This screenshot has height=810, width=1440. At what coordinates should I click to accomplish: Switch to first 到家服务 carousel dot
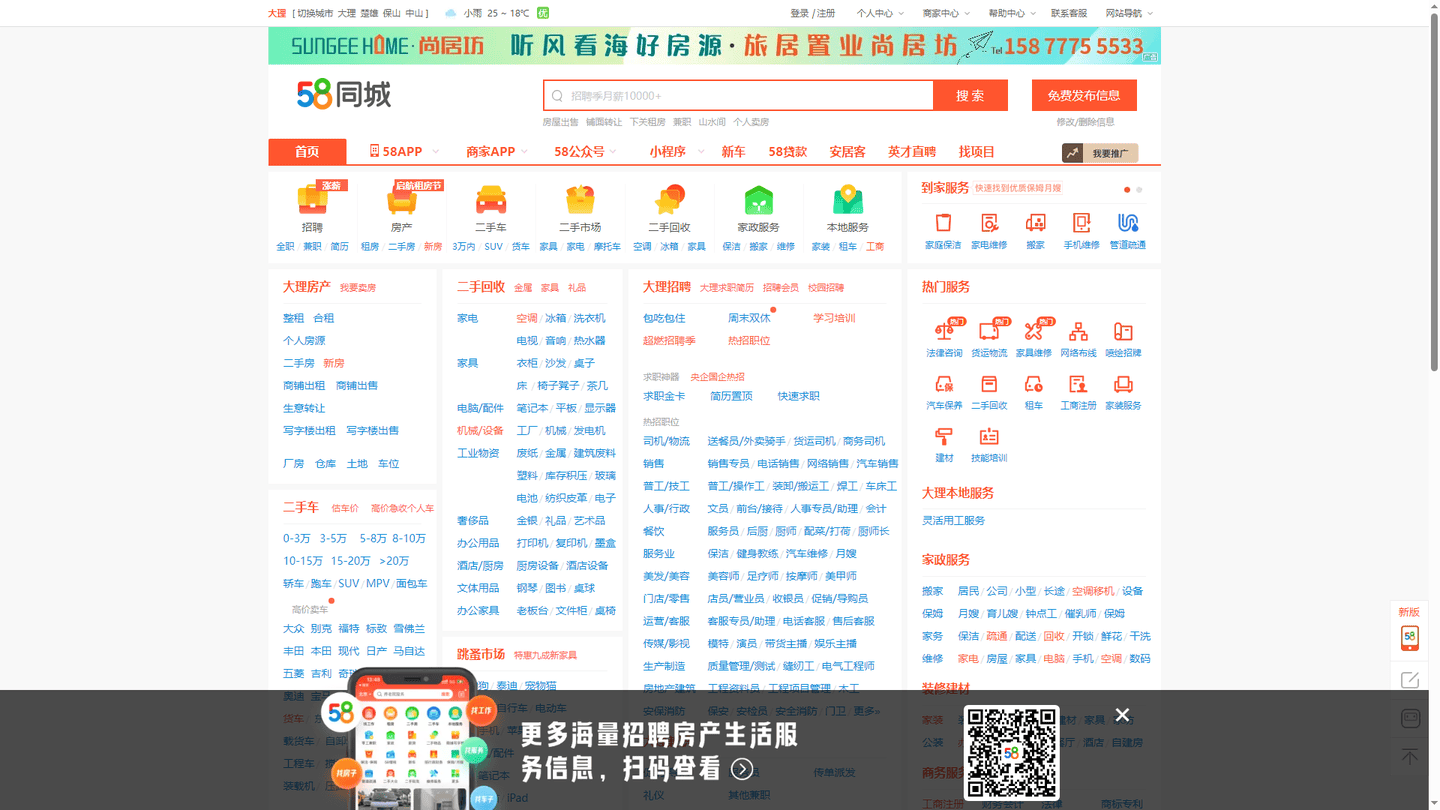coord(1127,189)
